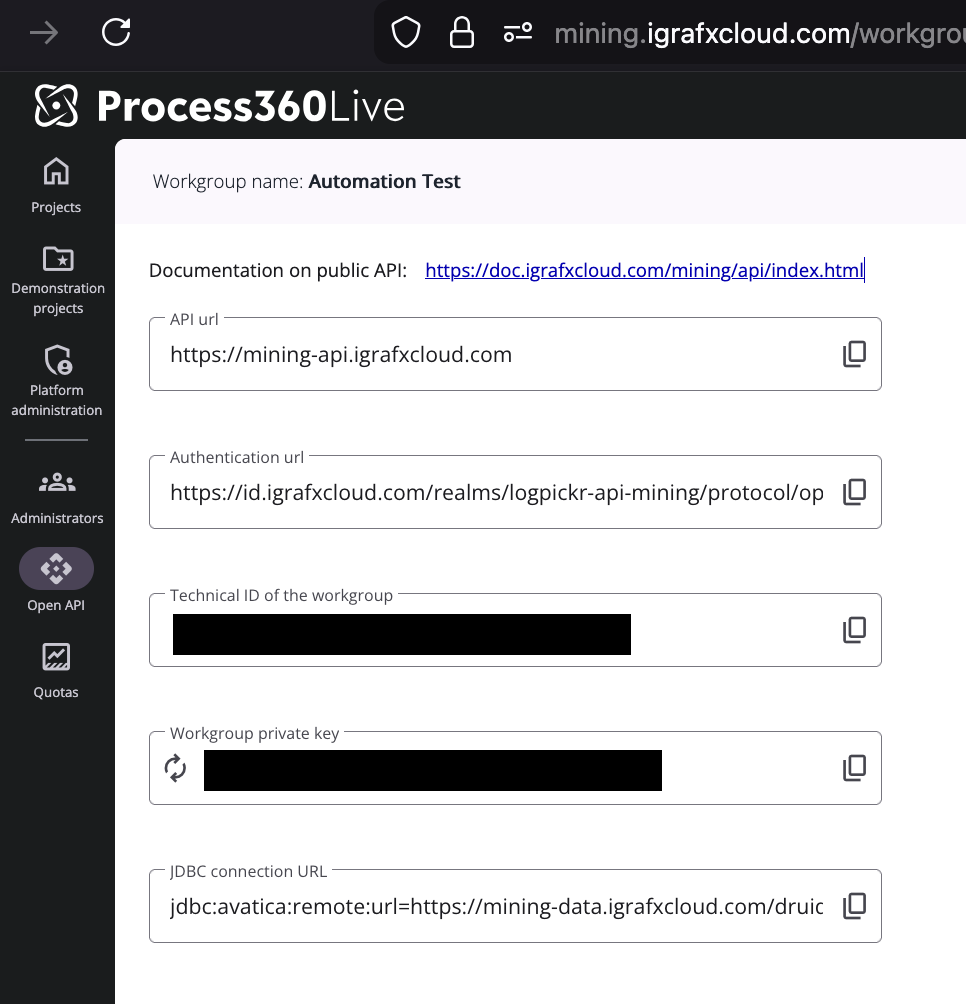This screenshot has height=1004, width=966.
Task: Open the Administrators page
Action: point(57,498)
